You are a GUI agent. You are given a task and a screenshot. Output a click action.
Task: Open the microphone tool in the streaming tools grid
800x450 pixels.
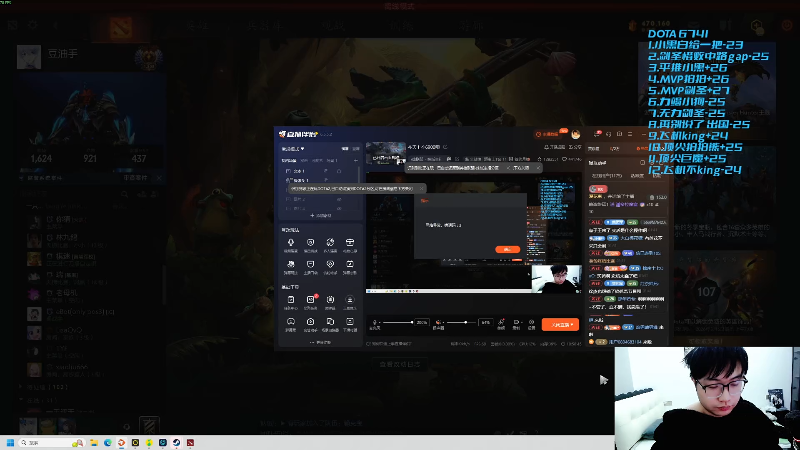[x=290, y=243]
